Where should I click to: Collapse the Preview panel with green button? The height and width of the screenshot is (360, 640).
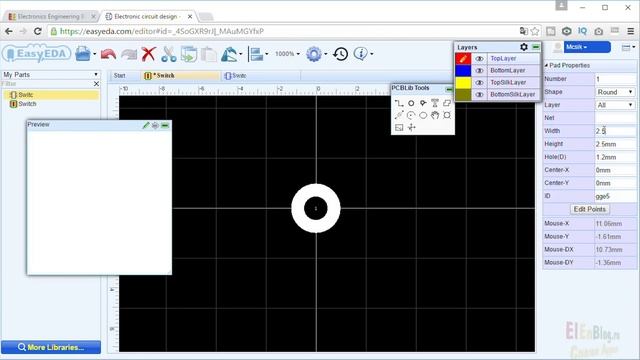tap(165, 126)
